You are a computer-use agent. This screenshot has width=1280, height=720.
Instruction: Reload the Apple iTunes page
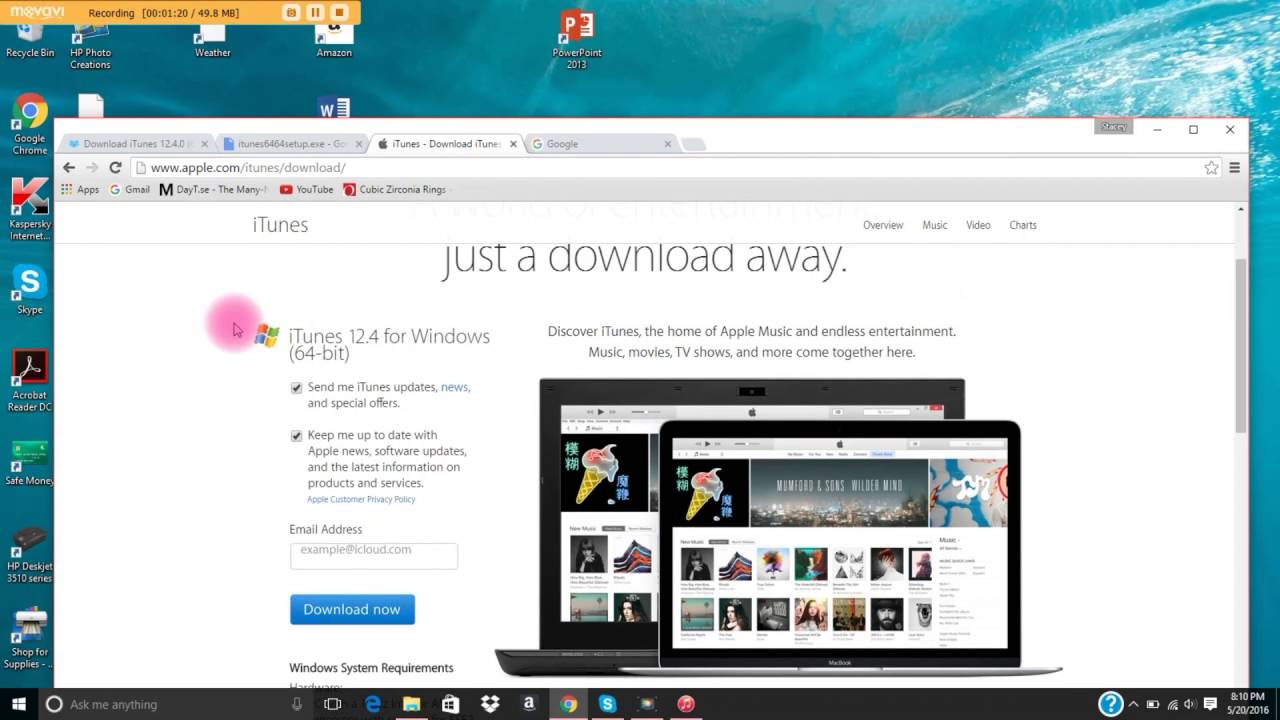115,167
